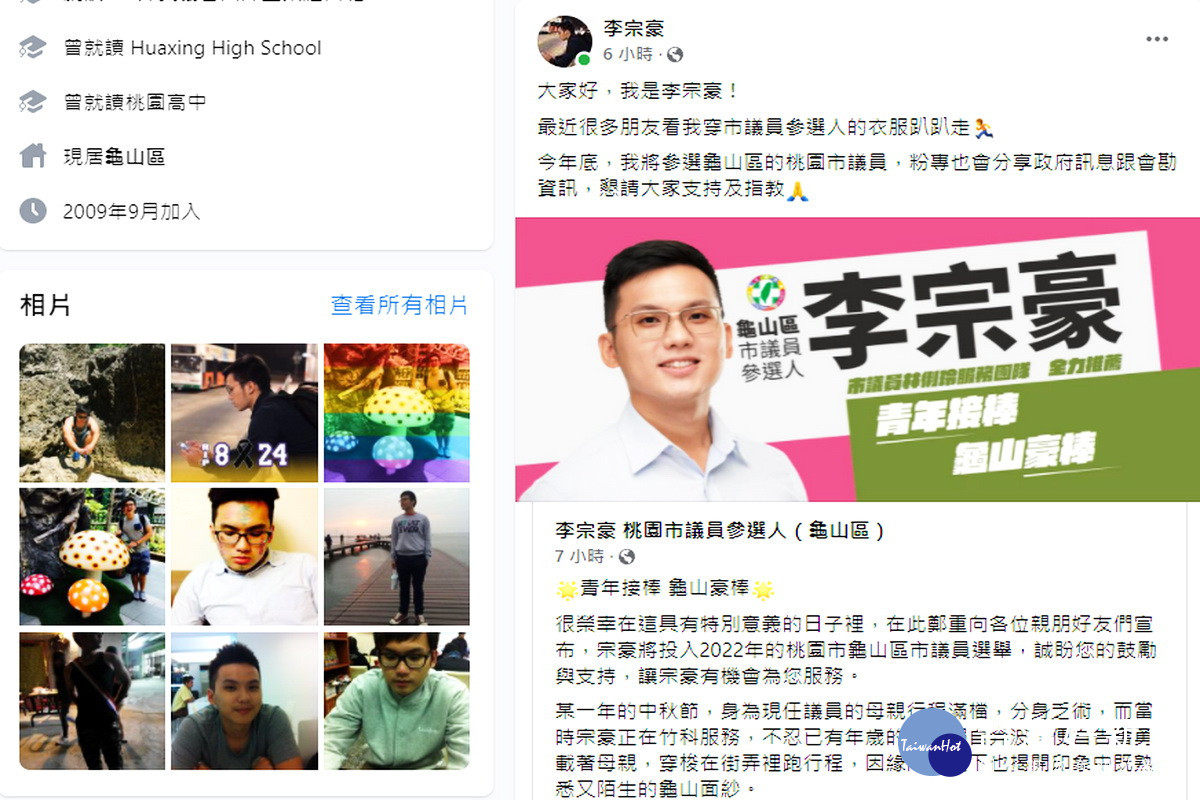Image resolution: width=1200 pixels, height=800 pixels.
Task: Open photo of man standing on pier
Action: (396, 556)
